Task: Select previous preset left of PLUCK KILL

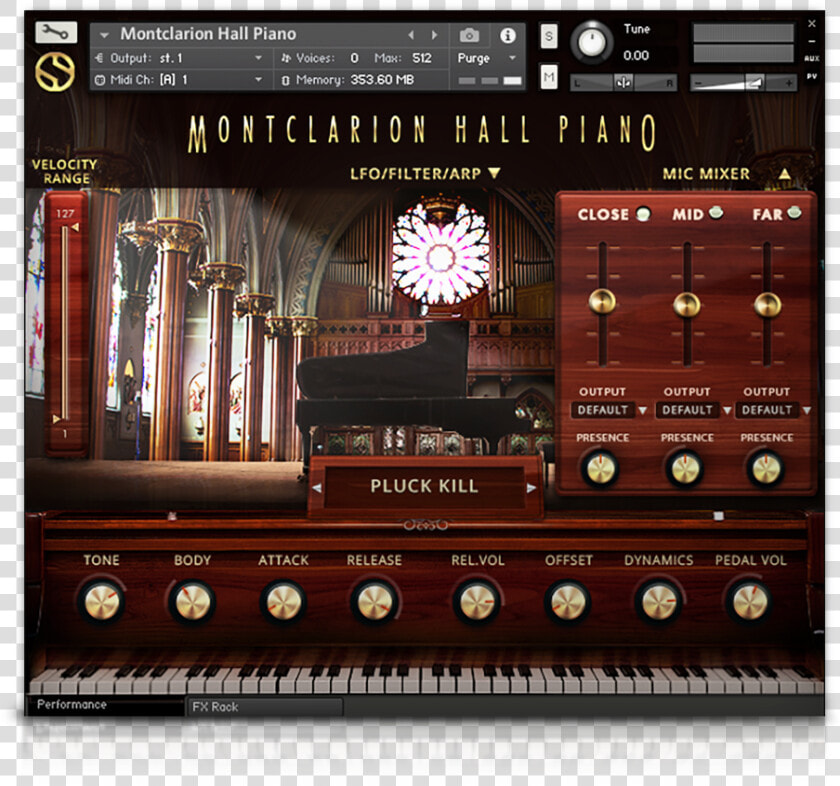Action: point(317,488)
